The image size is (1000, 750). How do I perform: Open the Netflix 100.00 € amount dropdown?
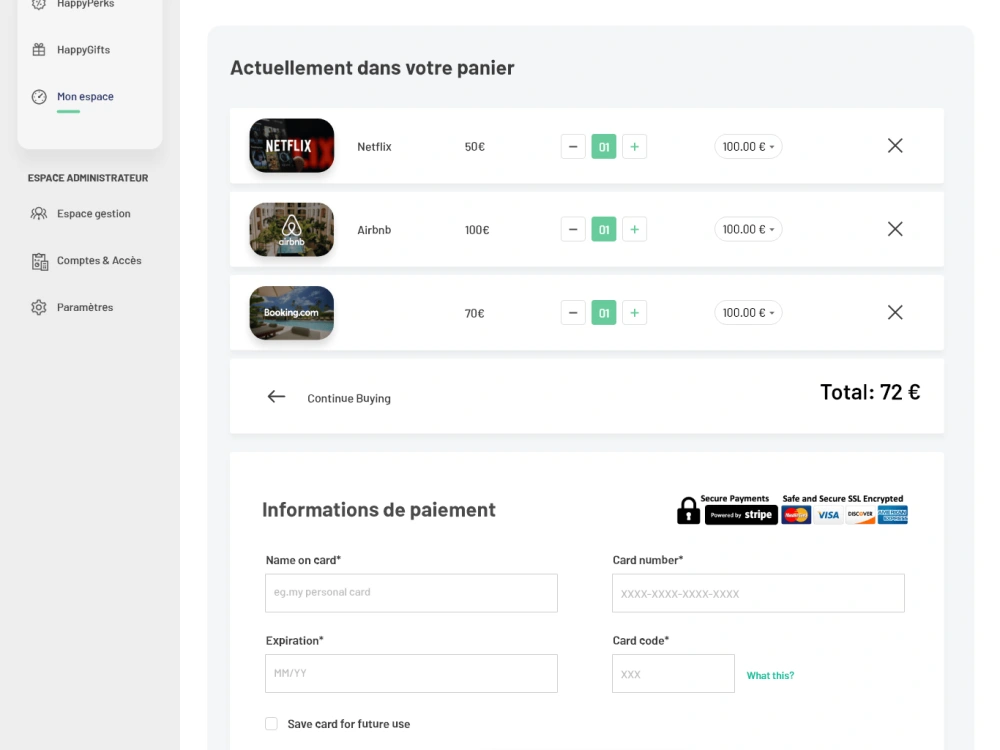click(x=748, y=147)
